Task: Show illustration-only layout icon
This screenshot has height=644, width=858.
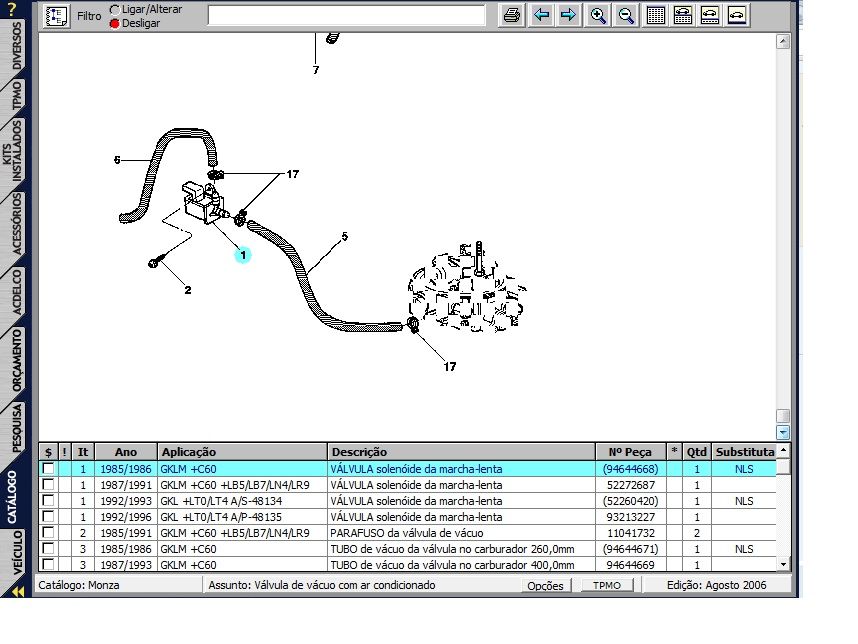Action: coord(737,15)
